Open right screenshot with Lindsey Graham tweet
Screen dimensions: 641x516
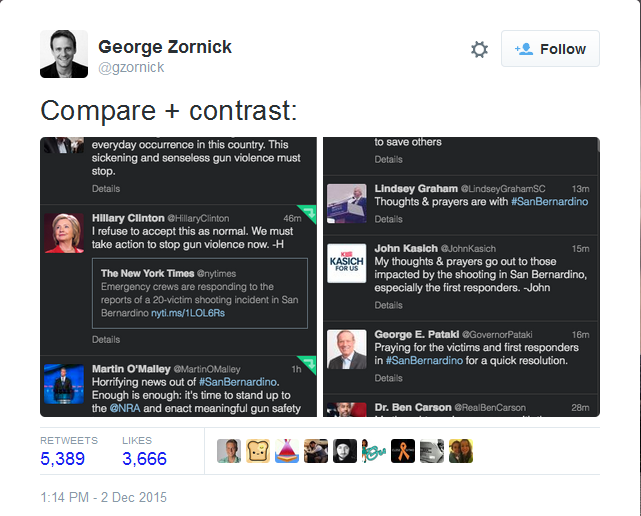pos(461,277)
